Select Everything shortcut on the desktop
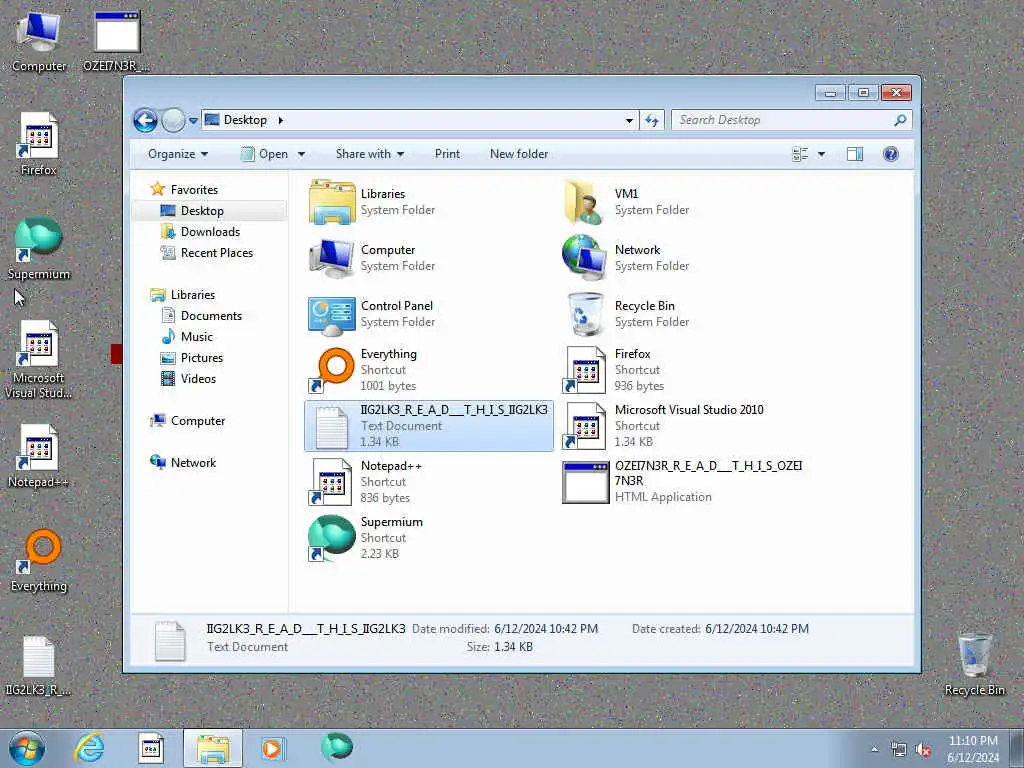 (39, 560)
